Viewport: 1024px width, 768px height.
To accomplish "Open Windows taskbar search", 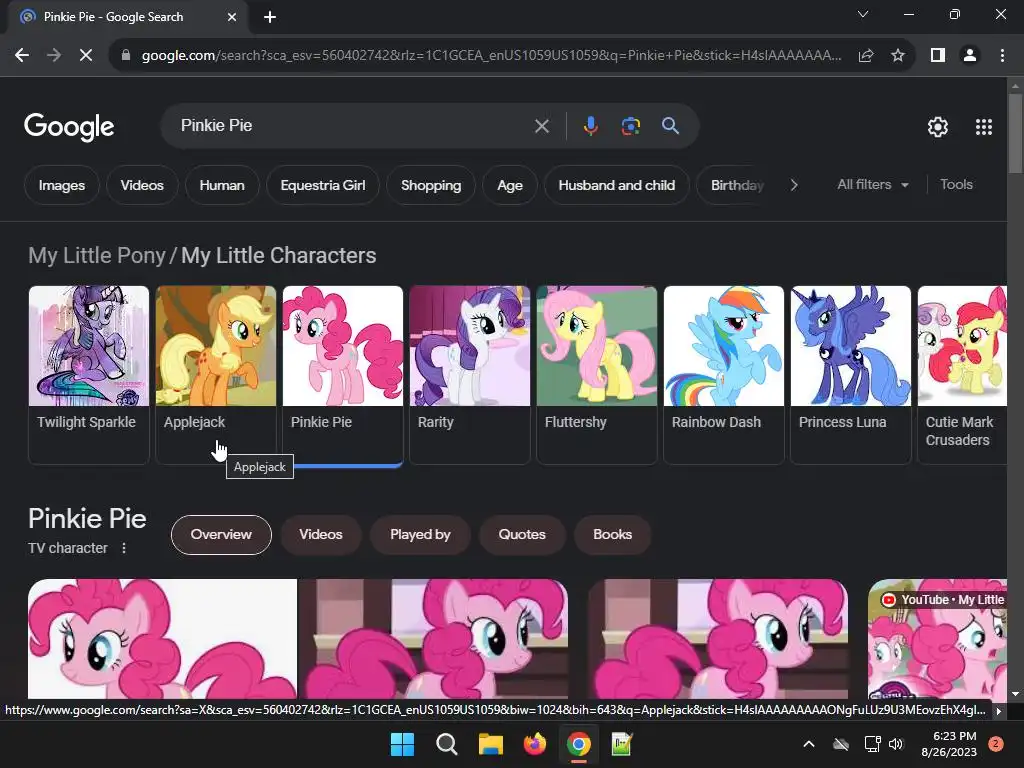I will 447,744.
